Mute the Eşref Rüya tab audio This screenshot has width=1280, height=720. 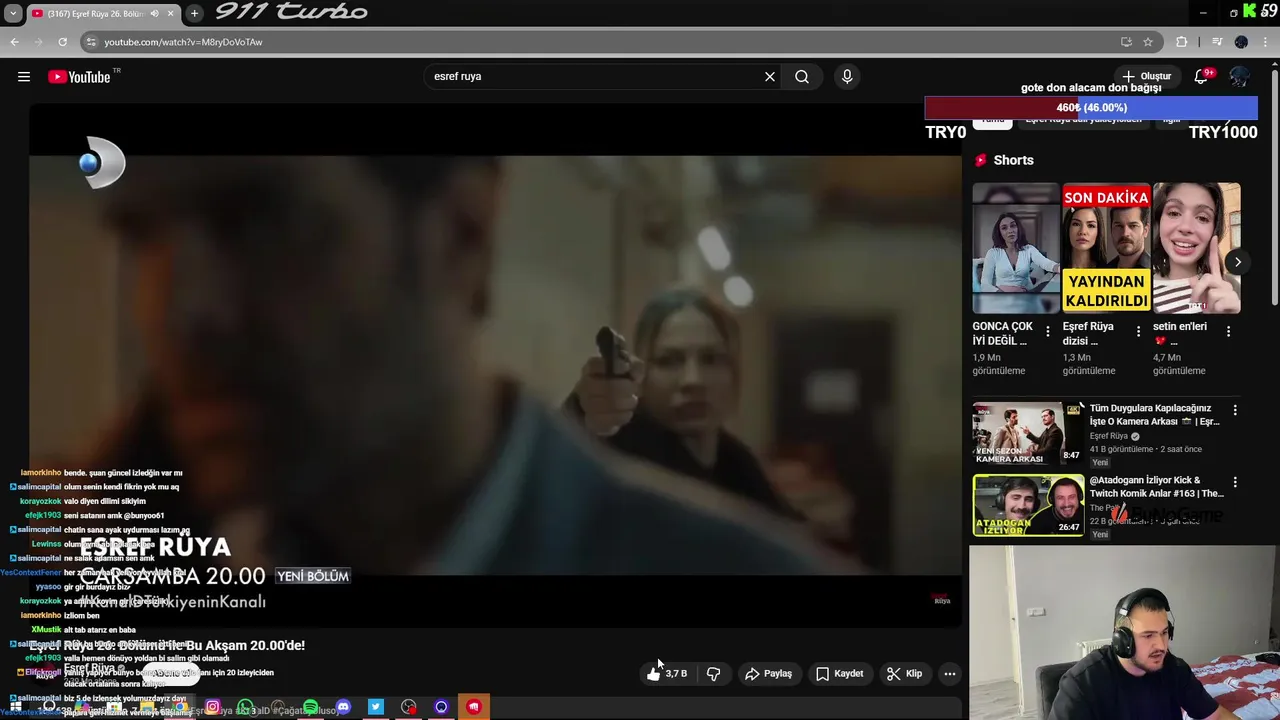coord(154,14)
